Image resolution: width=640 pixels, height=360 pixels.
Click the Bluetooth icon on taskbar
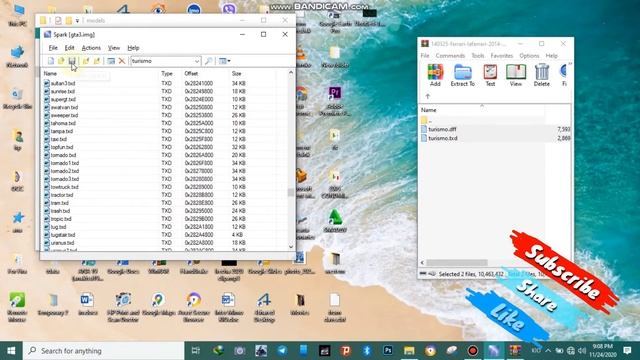(367, 351)
